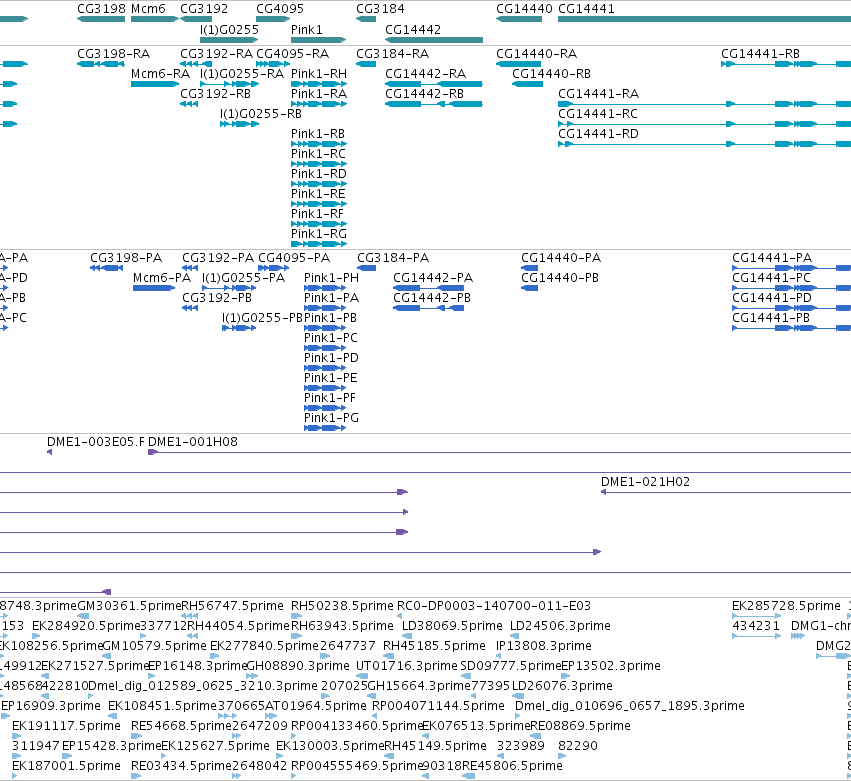The width and height of the screenshot is (851, 781).
Task: Click the CG14440-PA protein label
Action: 561,257
